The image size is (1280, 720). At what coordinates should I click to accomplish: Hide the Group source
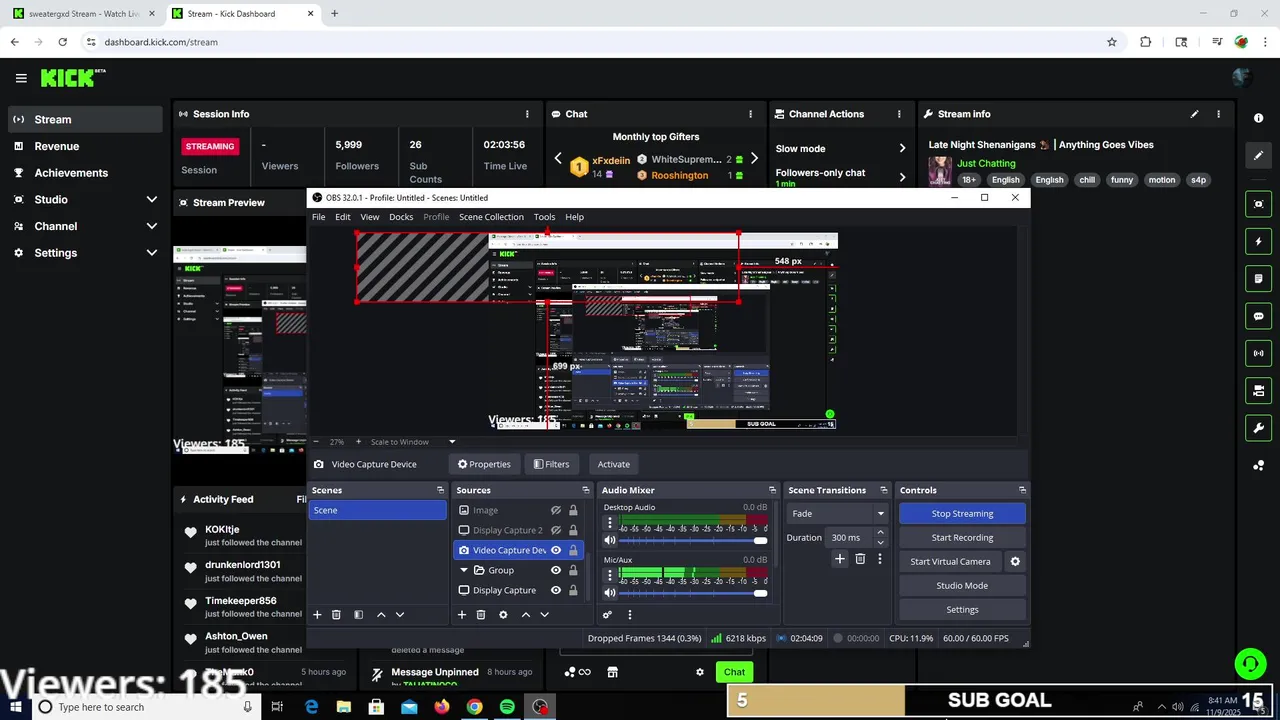click(x=556, y=570)
